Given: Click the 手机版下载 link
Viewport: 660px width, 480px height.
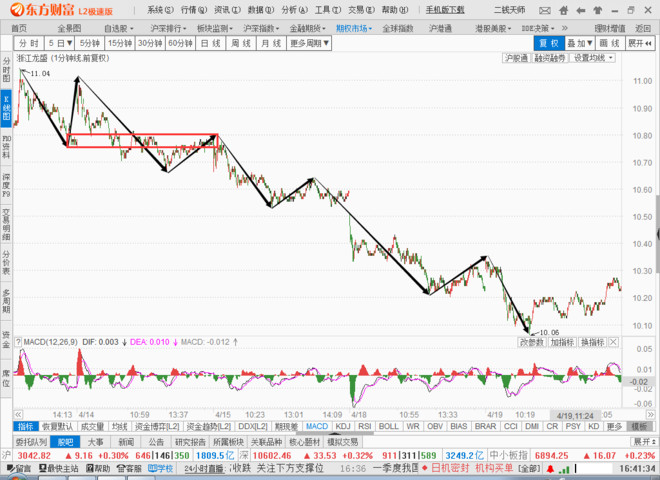Looking at the screenshot, I should 445,10.
